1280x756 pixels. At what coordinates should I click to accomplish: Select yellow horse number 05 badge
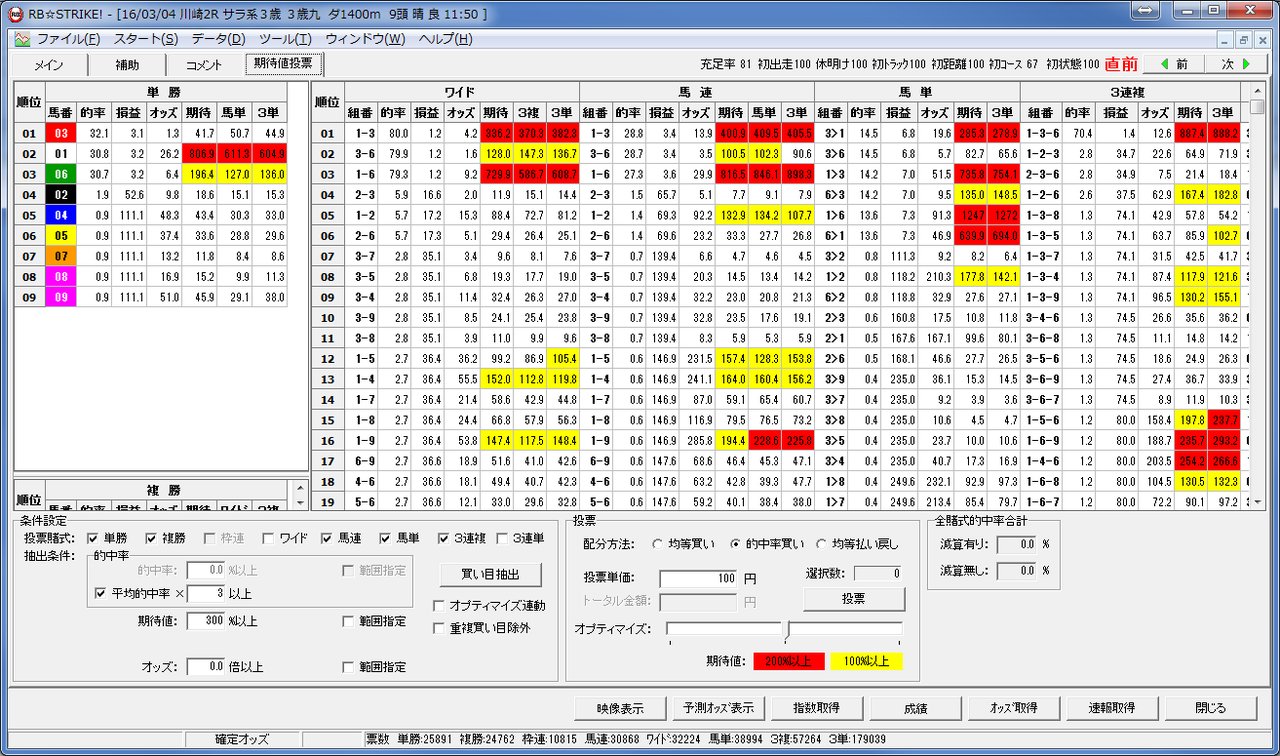(60, 235)
